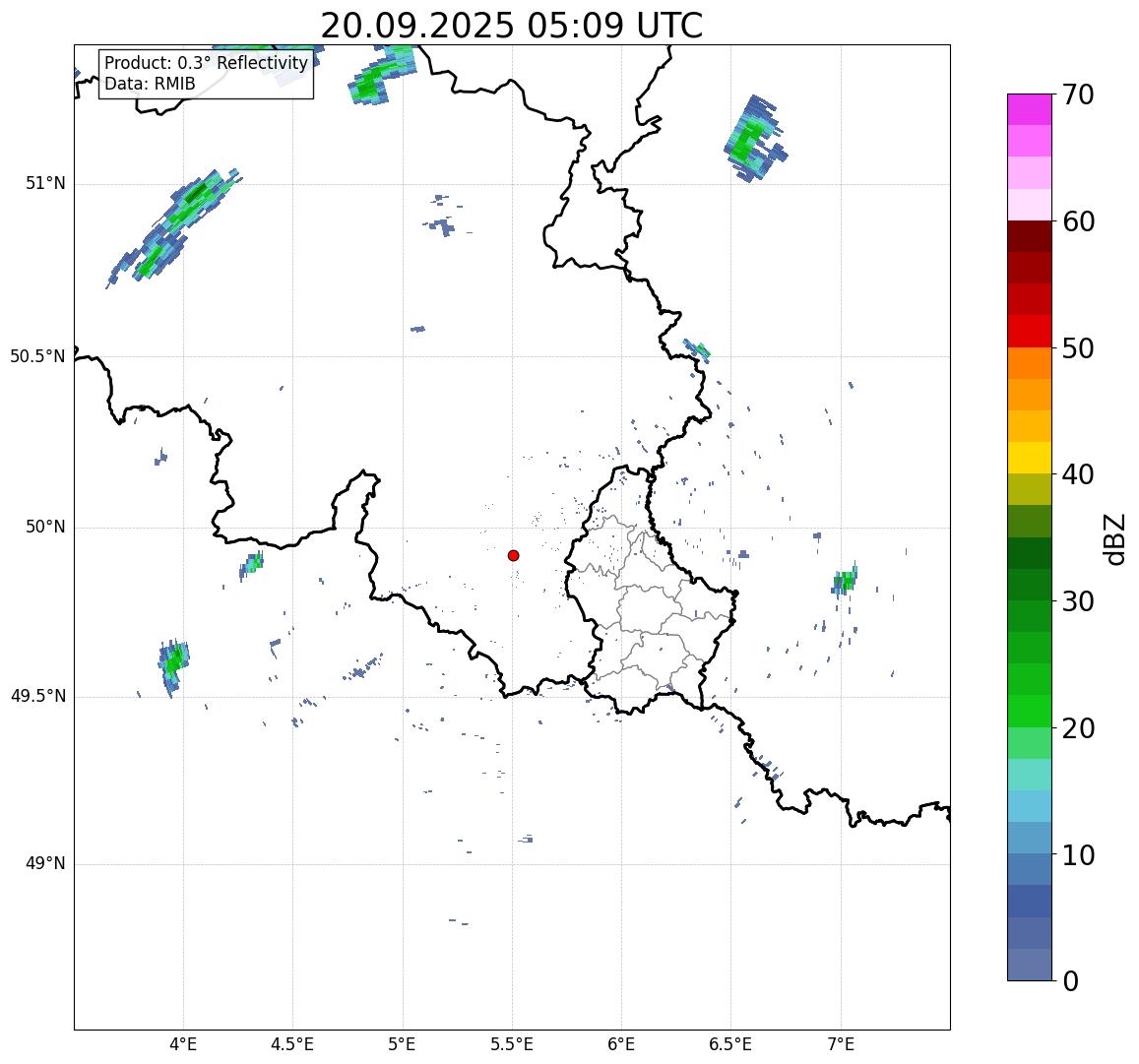This screenshot has height=1064, width=1139.
Task: Click the 7°E longitude label
Action: pos(841,1044)
